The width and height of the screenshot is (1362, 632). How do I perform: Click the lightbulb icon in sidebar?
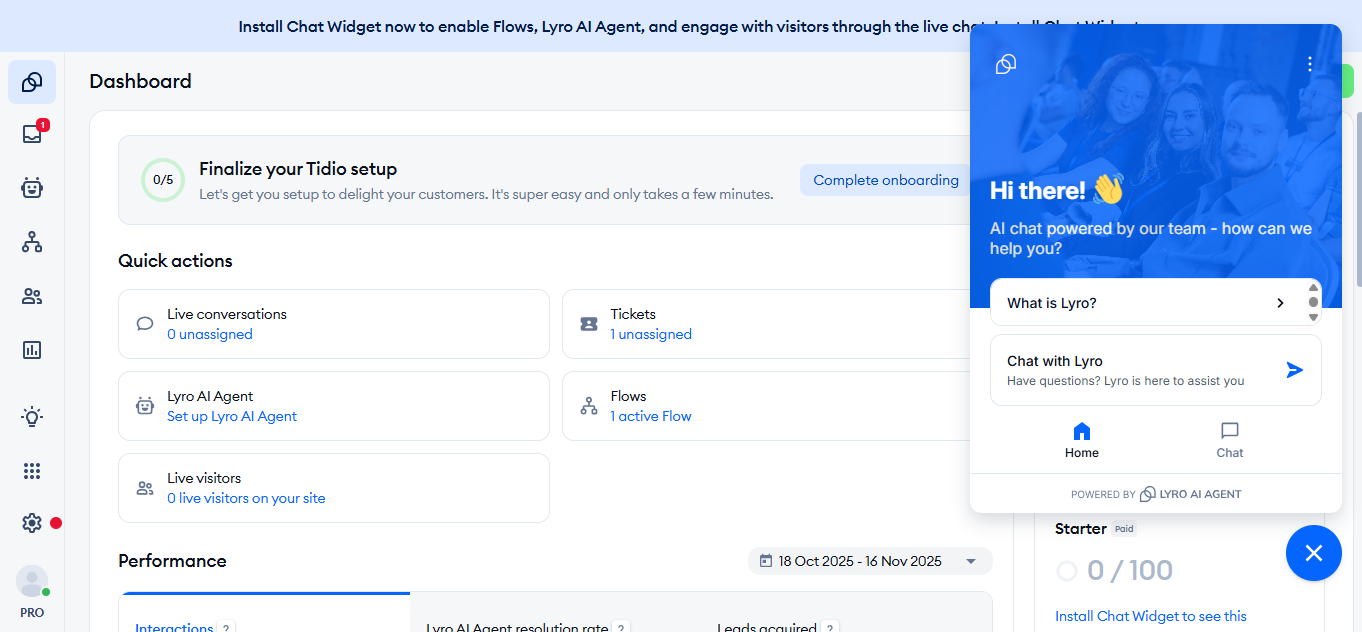32,417
